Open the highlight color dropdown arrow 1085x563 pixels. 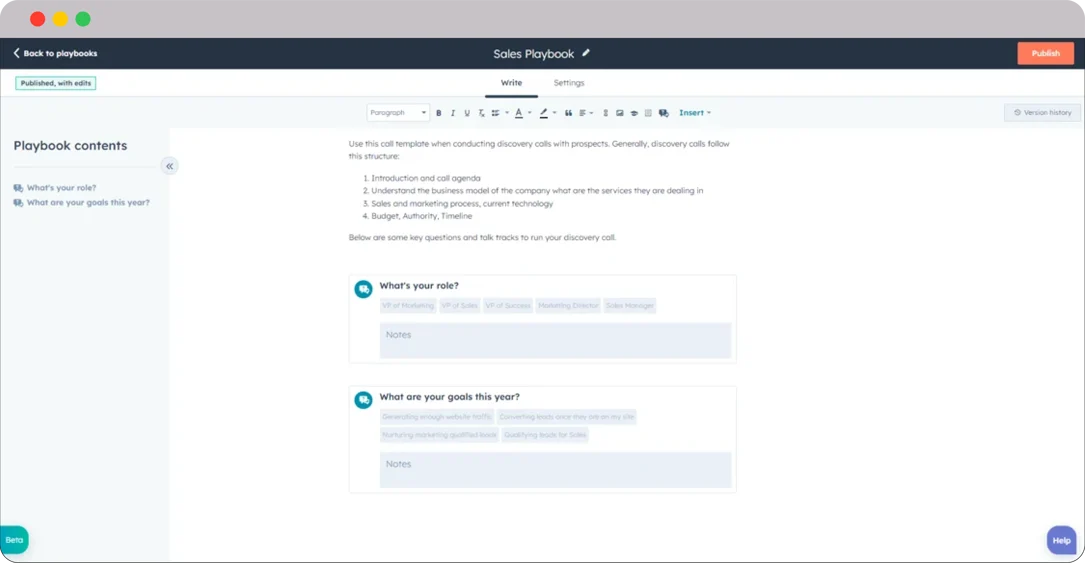click(554, 113)
